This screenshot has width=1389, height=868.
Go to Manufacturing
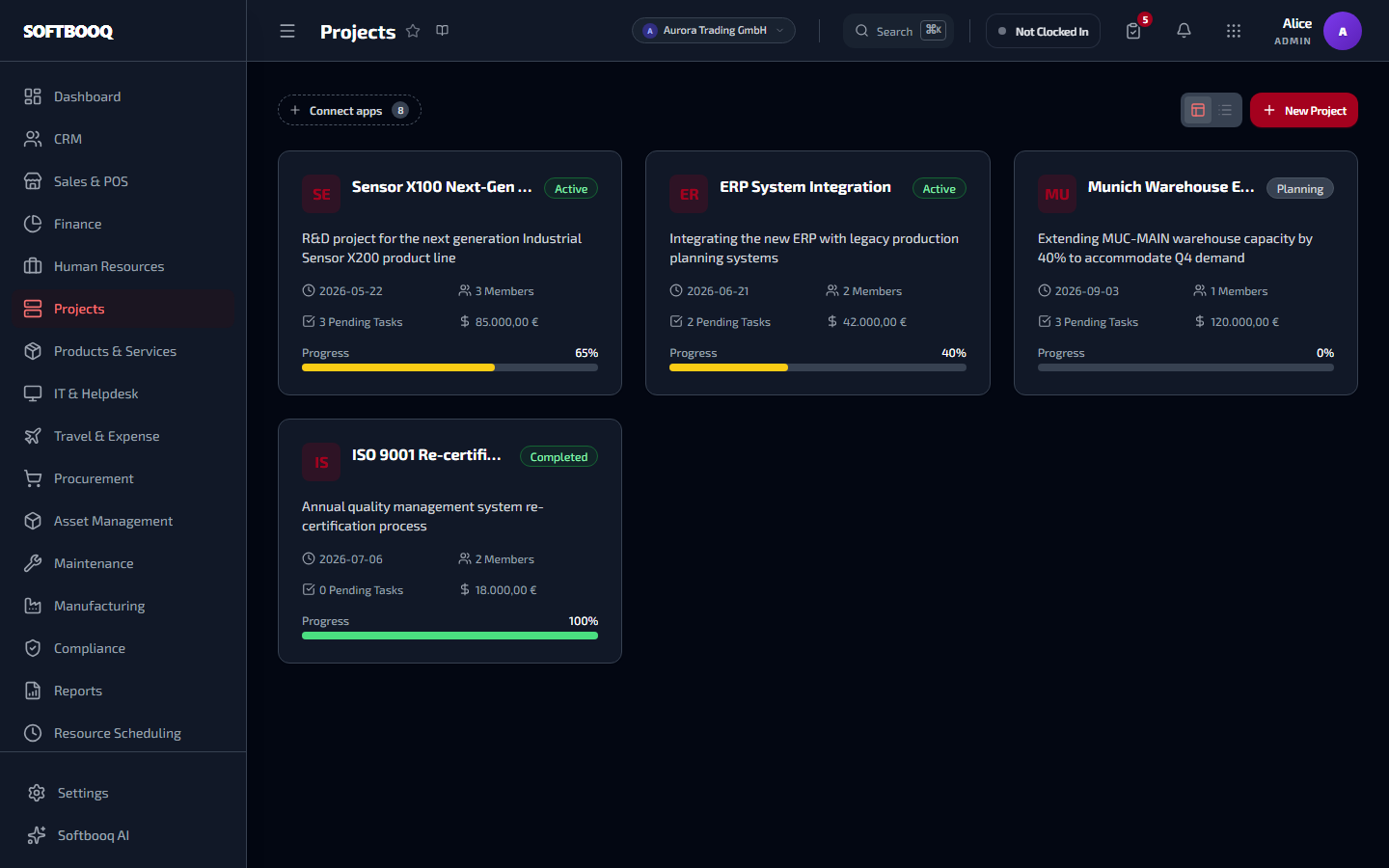(x=123, y=606)
